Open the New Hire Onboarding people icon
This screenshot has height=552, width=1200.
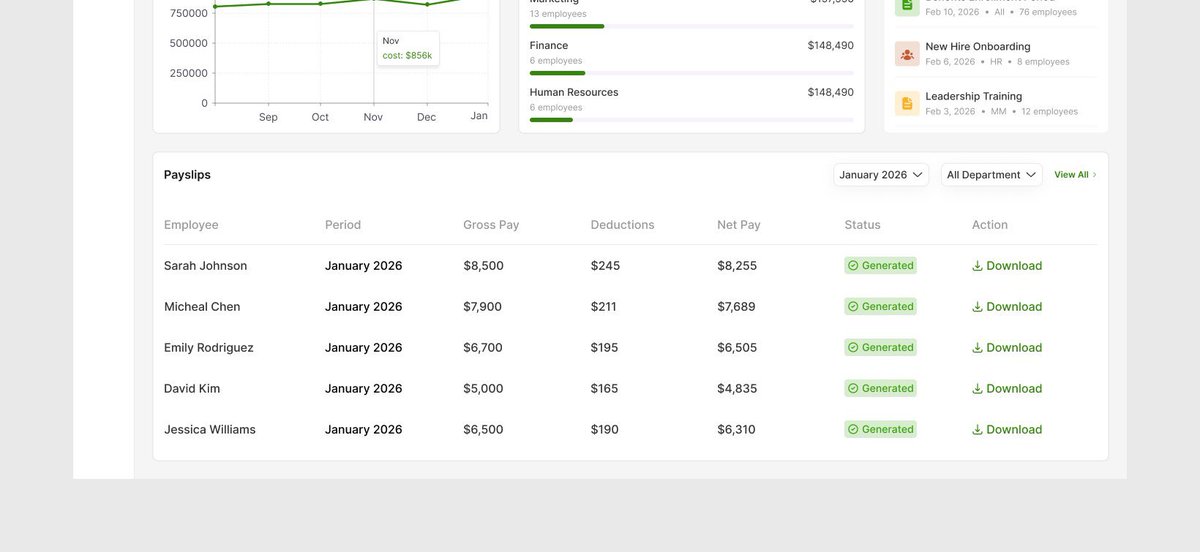(x=907, y=54)
